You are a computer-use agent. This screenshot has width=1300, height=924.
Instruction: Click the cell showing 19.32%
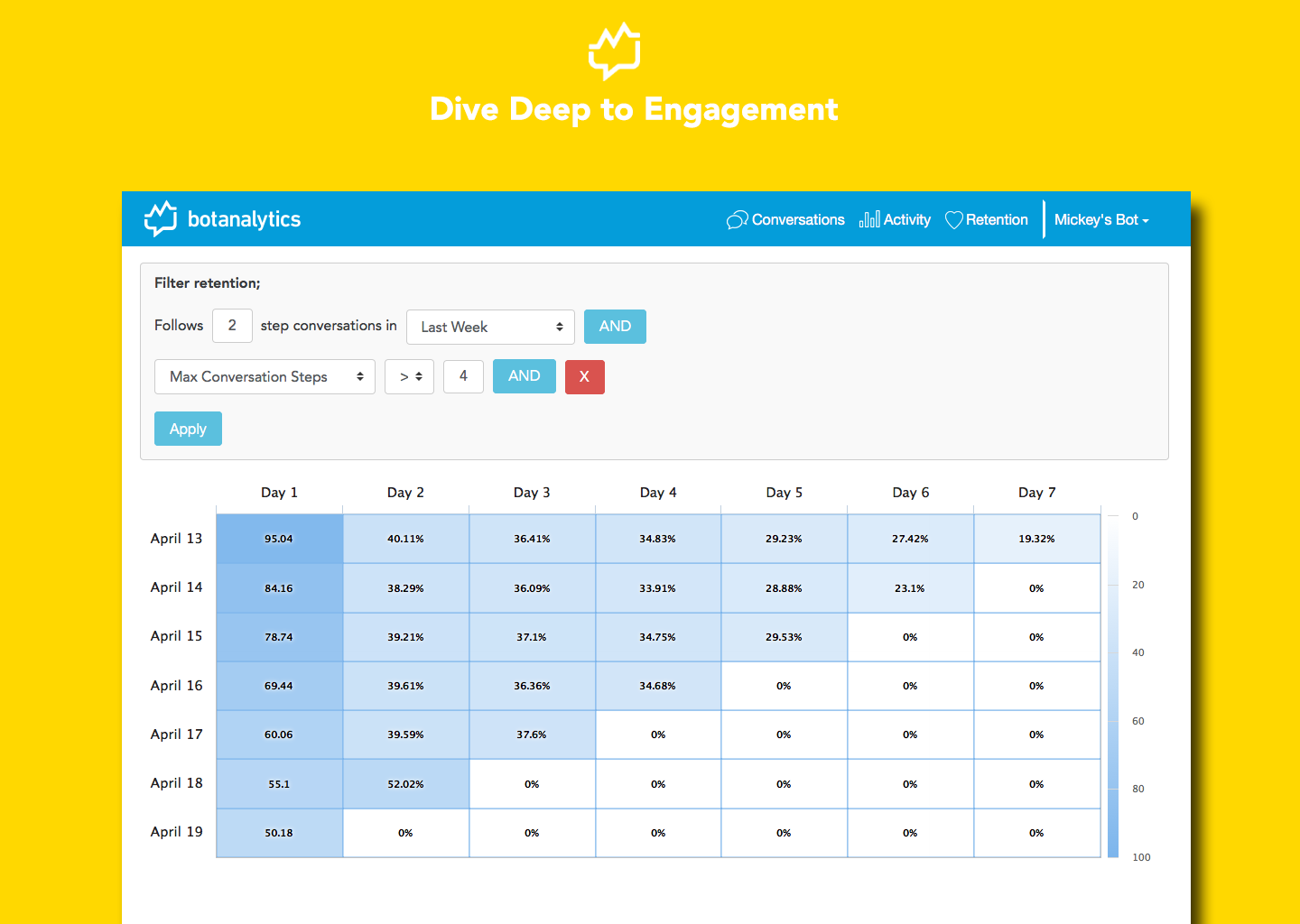click(x=1036, y=539)
